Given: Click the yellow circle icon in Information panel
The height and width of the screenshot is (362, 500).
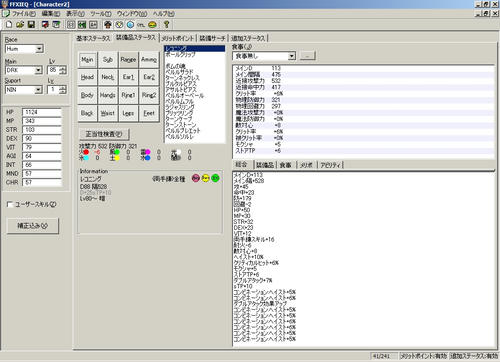Looking at the screenshot, I should coord(206,178).
